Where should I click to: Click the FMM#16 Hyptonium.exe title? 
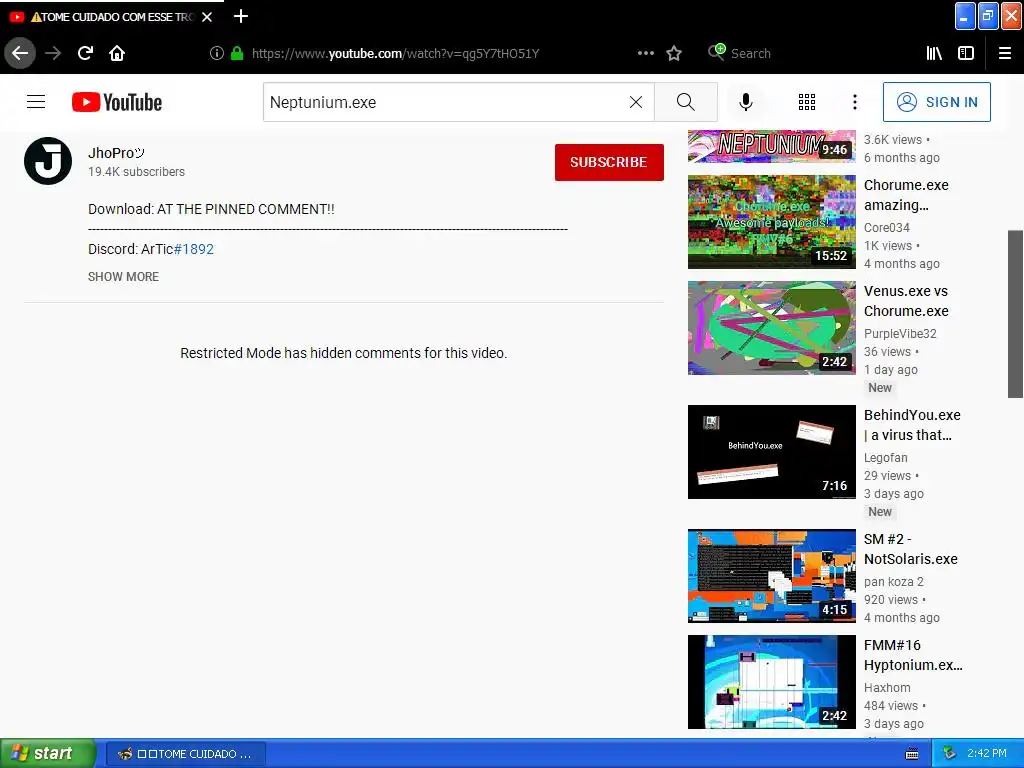click(x=913, y=654)
